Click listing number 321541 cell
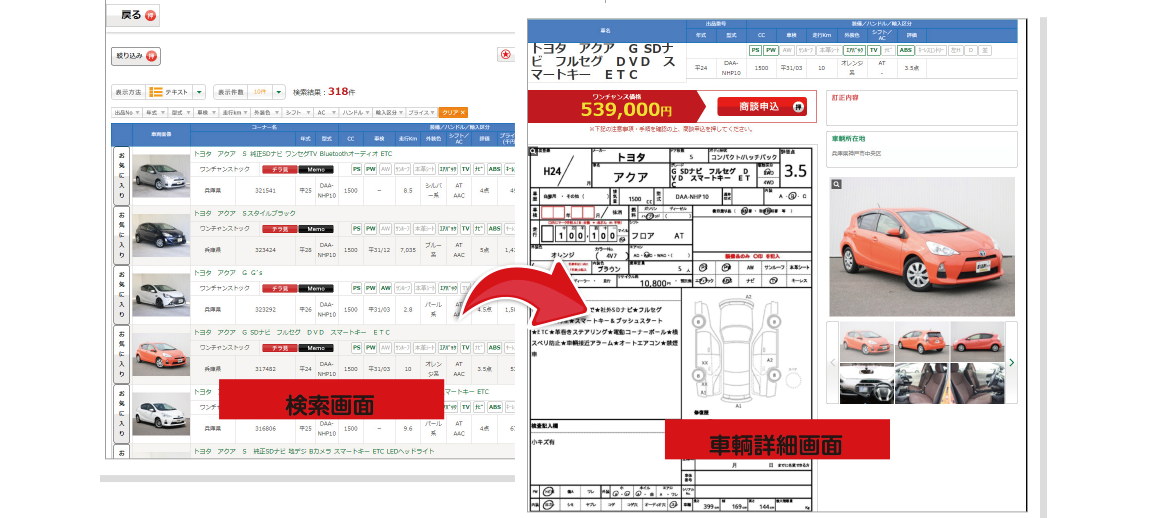The width and height of the screenshot is (1163, 518). [265, 191]
